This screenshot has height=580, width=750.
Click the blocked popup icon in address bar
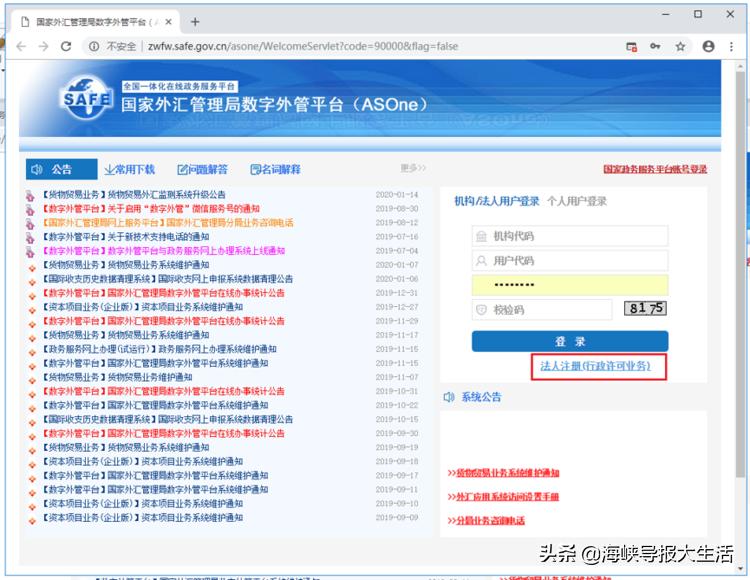click(631, 46)
